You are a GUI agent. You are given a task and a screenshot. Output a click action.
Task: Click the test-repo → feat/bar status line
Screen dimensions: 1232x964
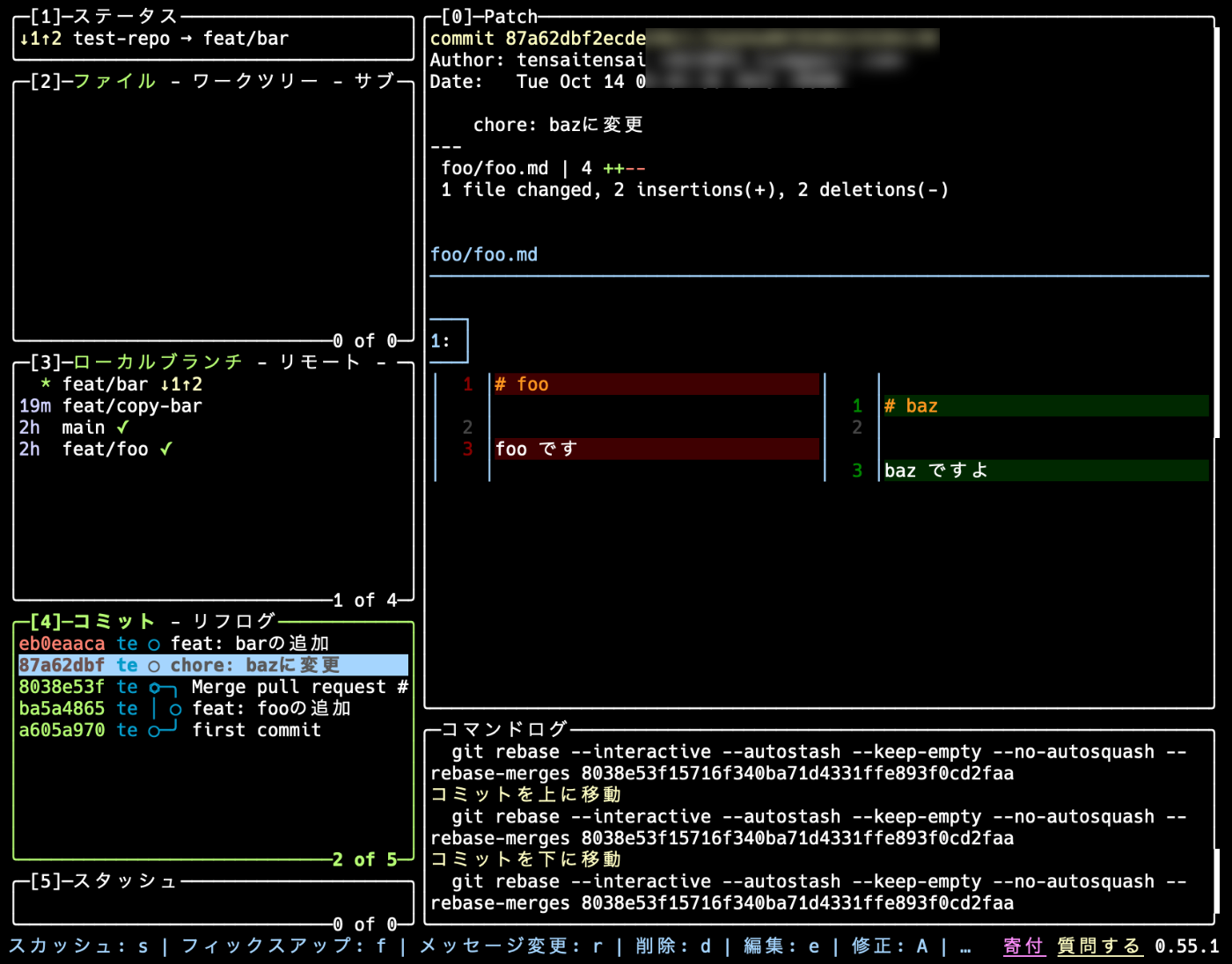(x=154, y=39)
